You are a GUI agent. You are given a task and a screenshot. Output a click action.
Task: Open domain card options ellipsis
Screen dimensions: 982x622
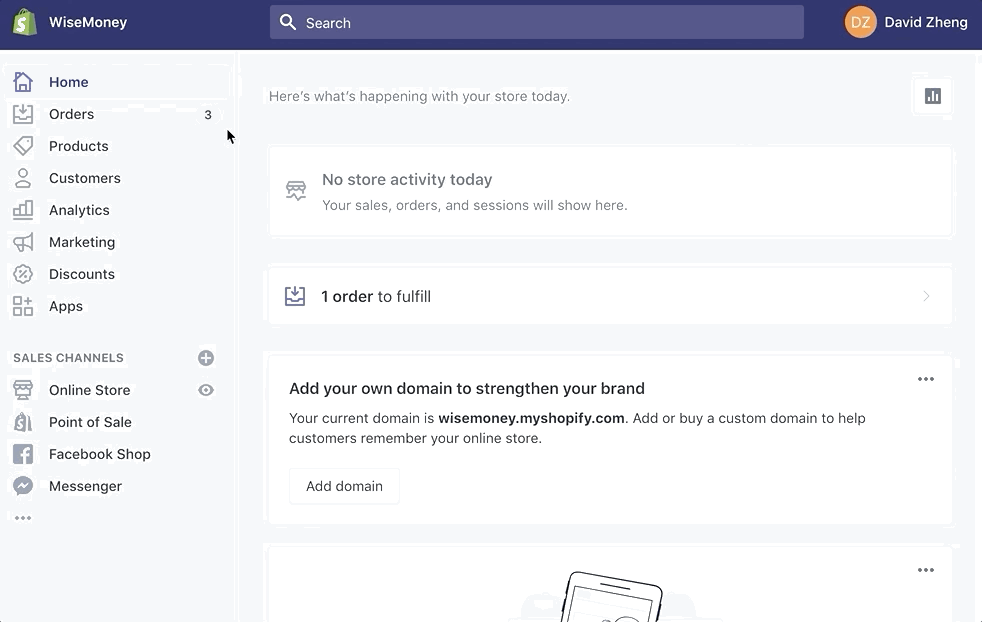click(926, 379)
